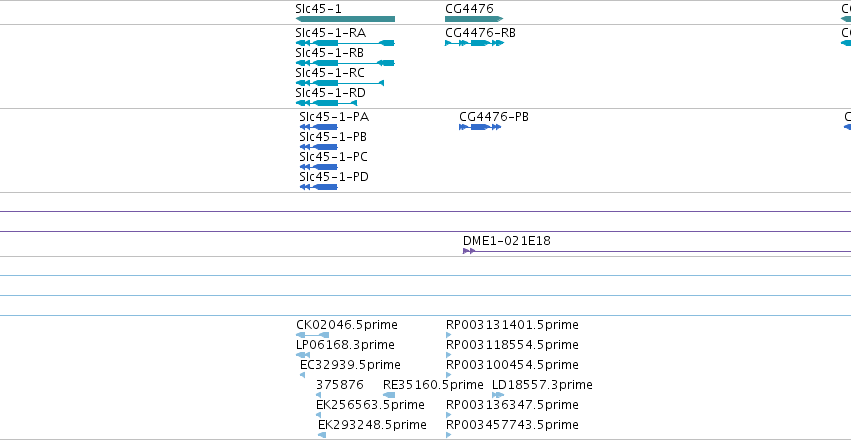Click the RE35160.5prime label text
The image size is (851, 440).
tap(433, 385)
